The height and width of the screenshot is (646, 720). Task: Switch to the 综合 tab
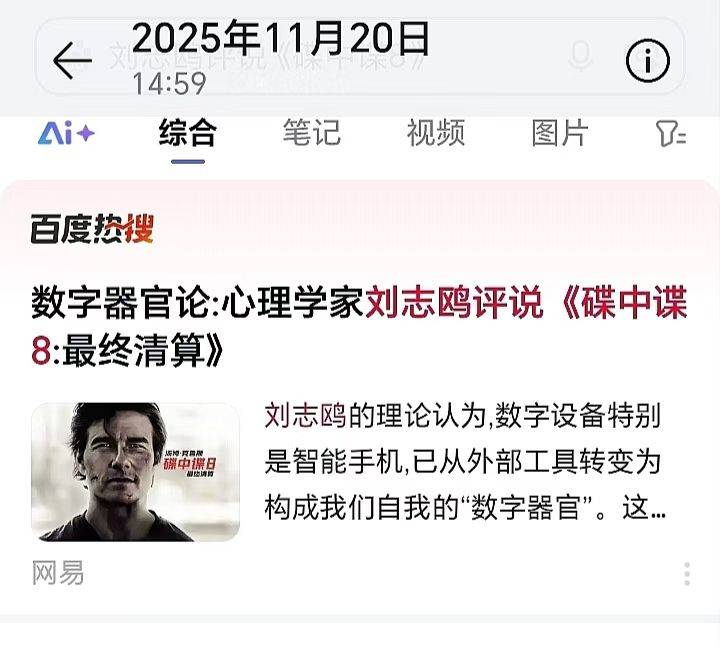[x=187, y=133]
